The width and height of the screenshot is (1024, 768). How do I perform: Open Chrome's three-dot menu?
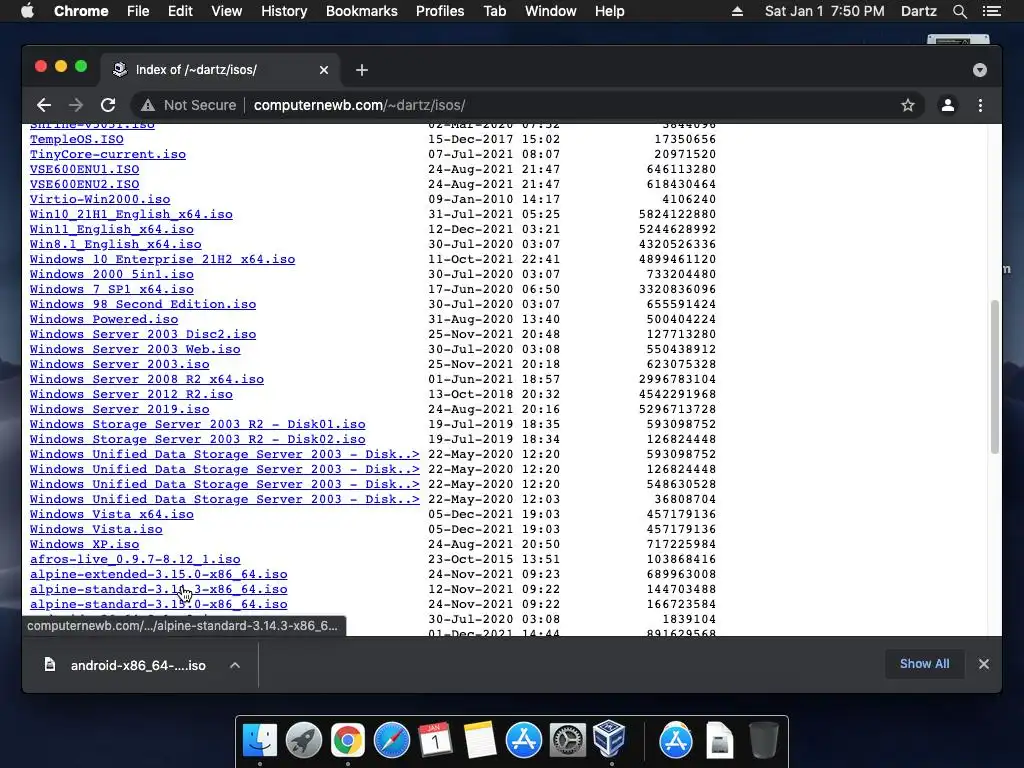980,105
